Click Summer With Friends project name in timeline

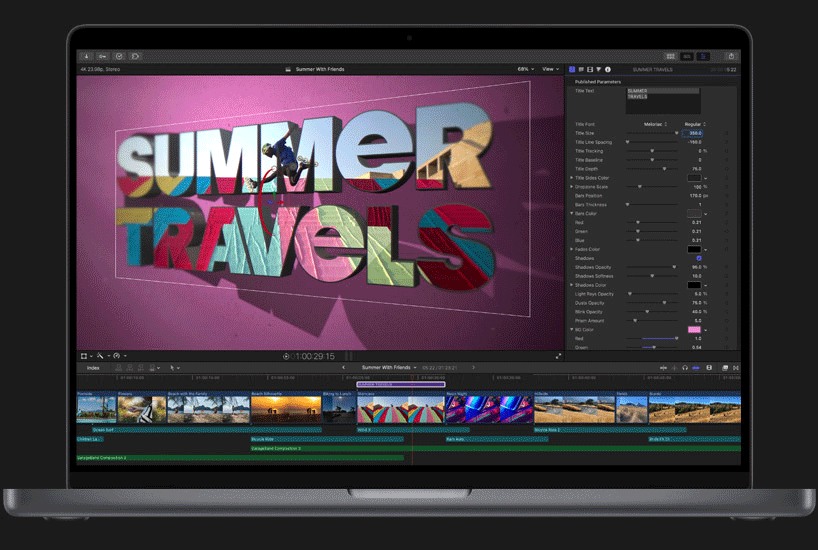(x=389, y=368)
